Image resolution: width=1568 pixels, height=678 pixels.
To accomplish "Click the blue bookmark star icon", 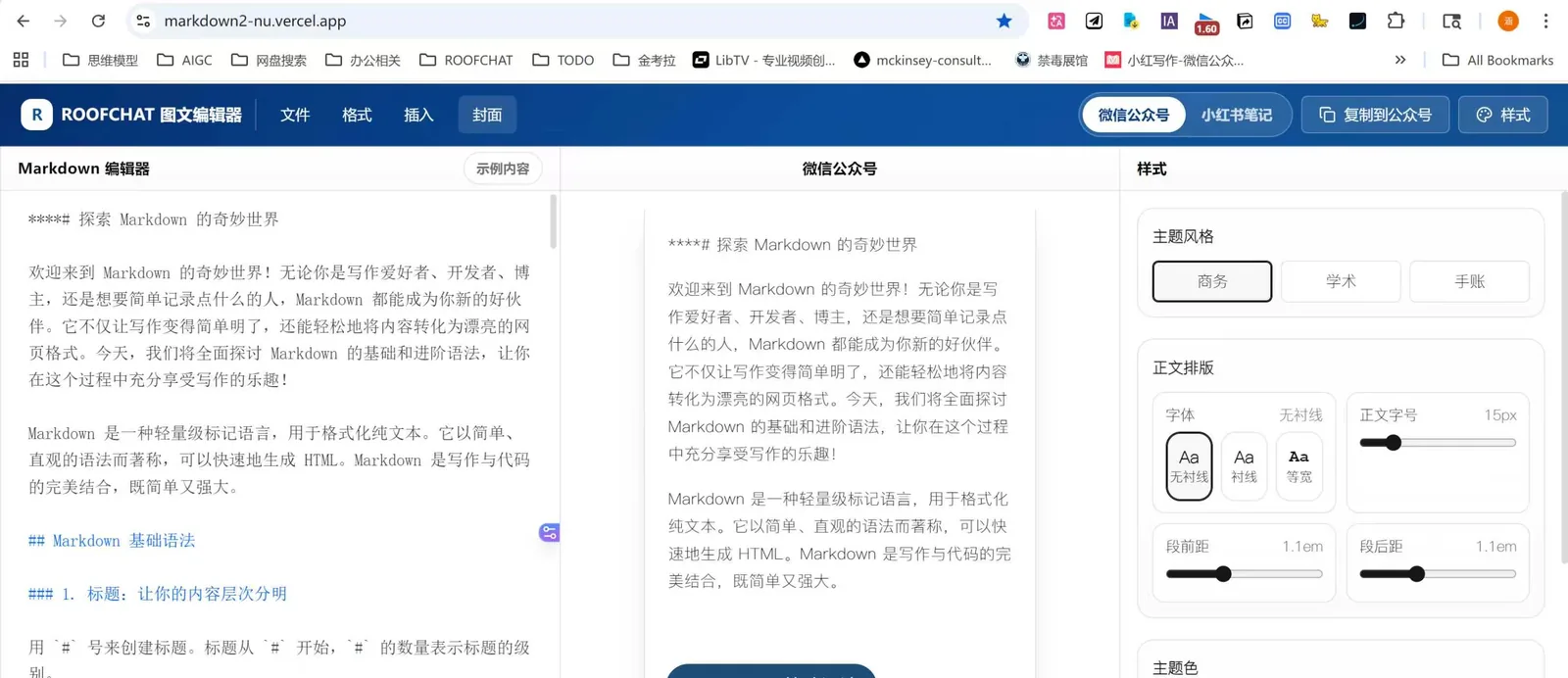I will [1004, 21].
